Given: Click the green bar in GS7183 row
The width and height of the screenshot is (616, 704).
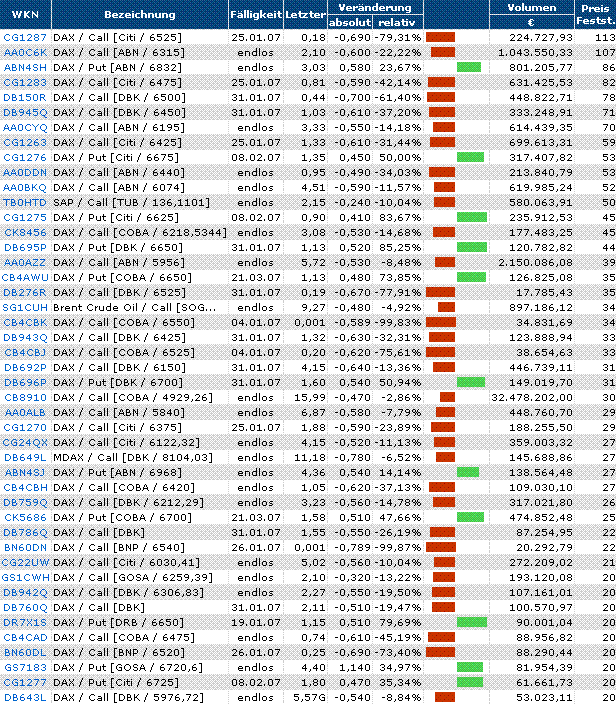Looking at the screenshot, I should click(x=470, y=668).
